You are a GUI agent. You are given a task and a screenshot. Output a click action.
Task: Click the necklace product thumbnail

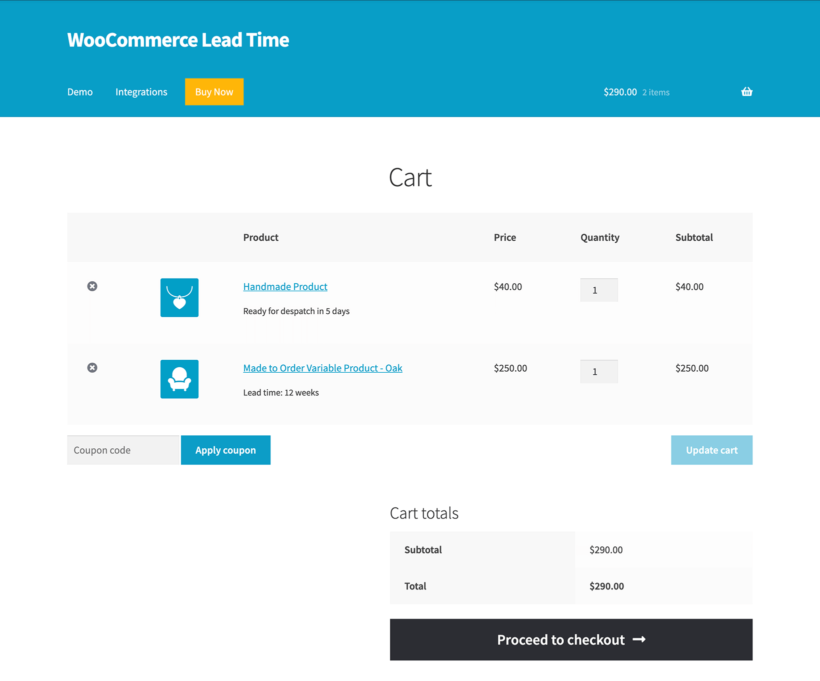[179, 297]
